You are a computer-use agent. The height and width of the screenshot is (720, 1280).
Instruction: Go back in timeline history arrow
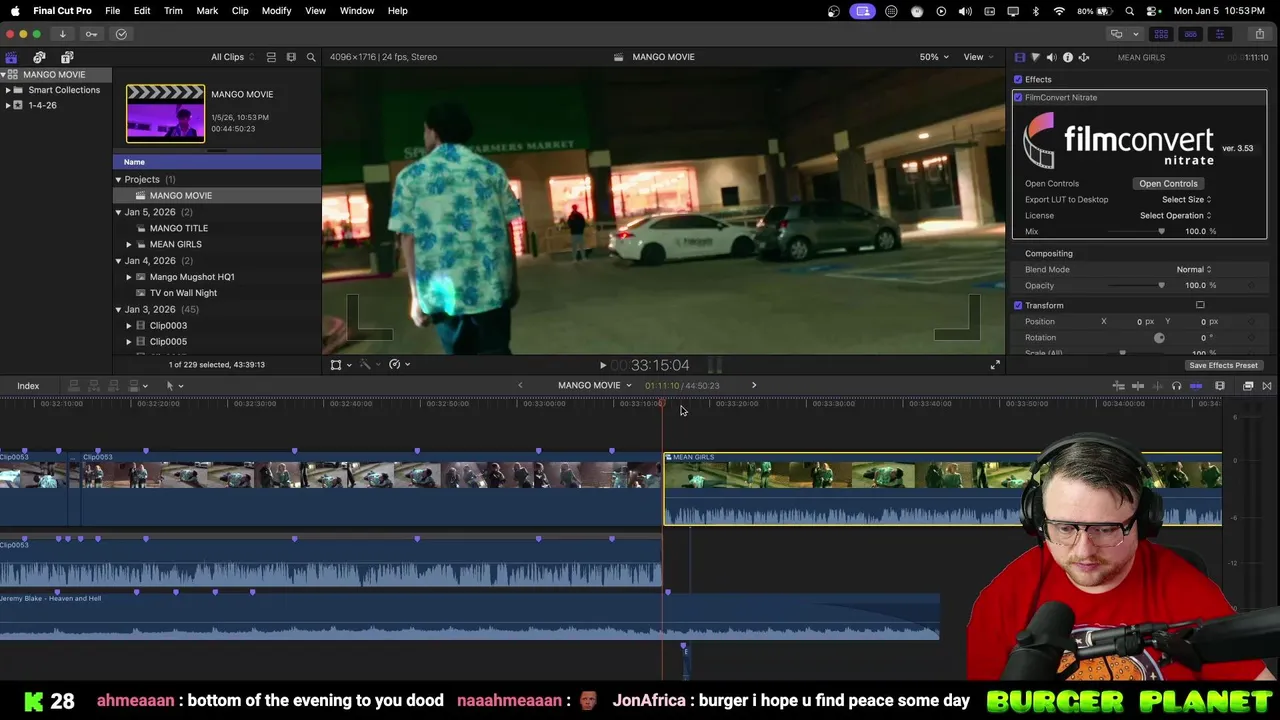click(520, 385)
